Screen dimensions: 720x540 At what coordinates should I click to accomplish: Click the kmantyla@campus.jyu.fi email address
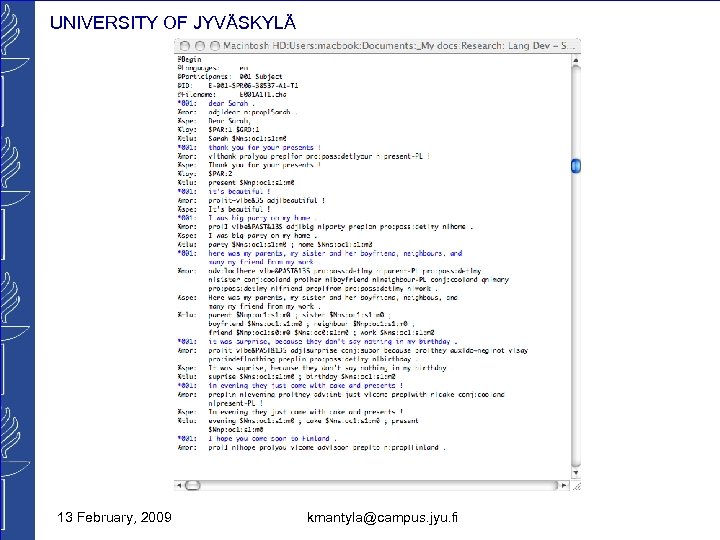pos(382,518)
